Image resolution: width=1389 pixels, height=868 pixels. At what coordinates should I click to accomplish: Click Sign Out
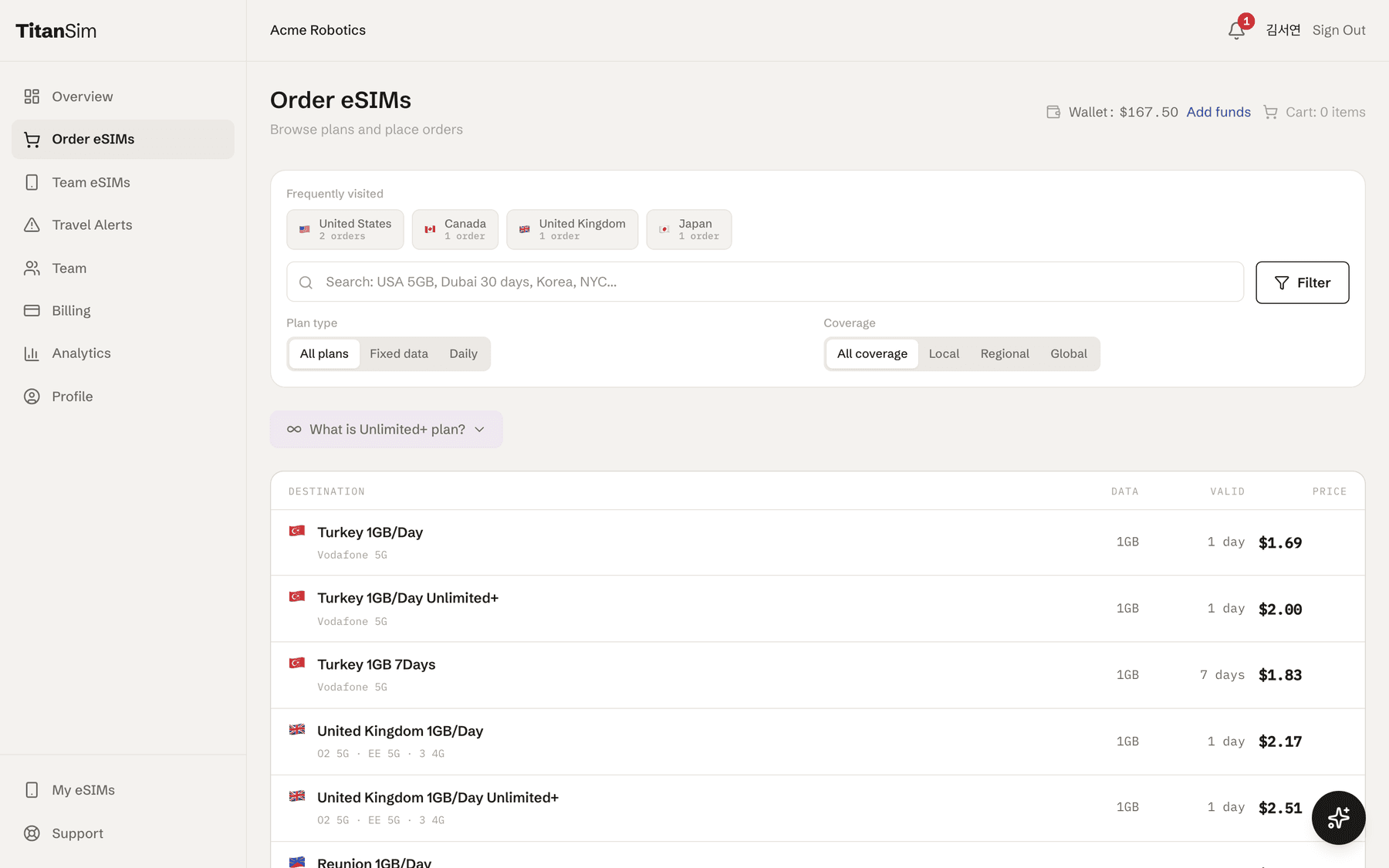pyautogui.click(x=1339, y=30)
